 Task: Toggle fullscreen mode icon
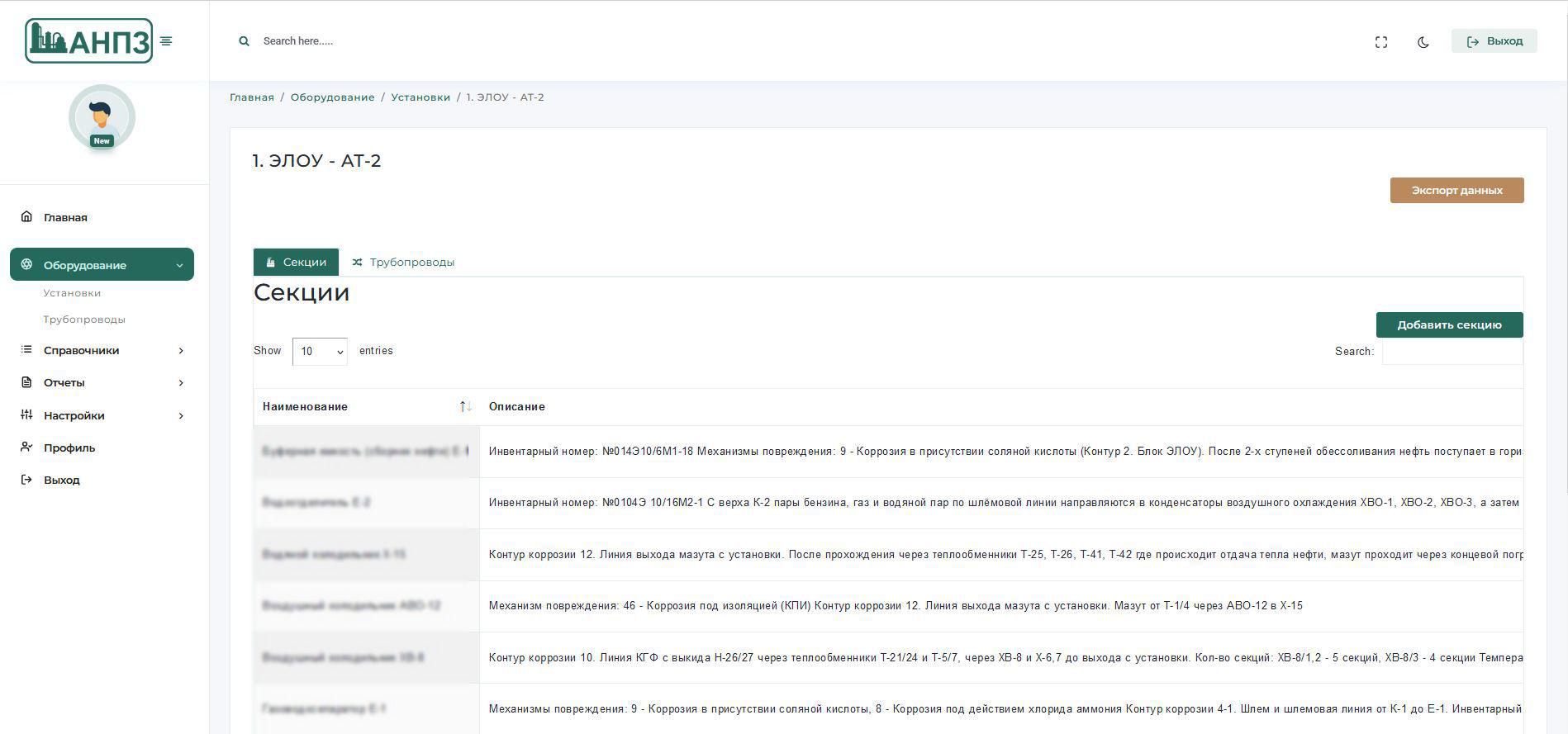(1380, 42)
